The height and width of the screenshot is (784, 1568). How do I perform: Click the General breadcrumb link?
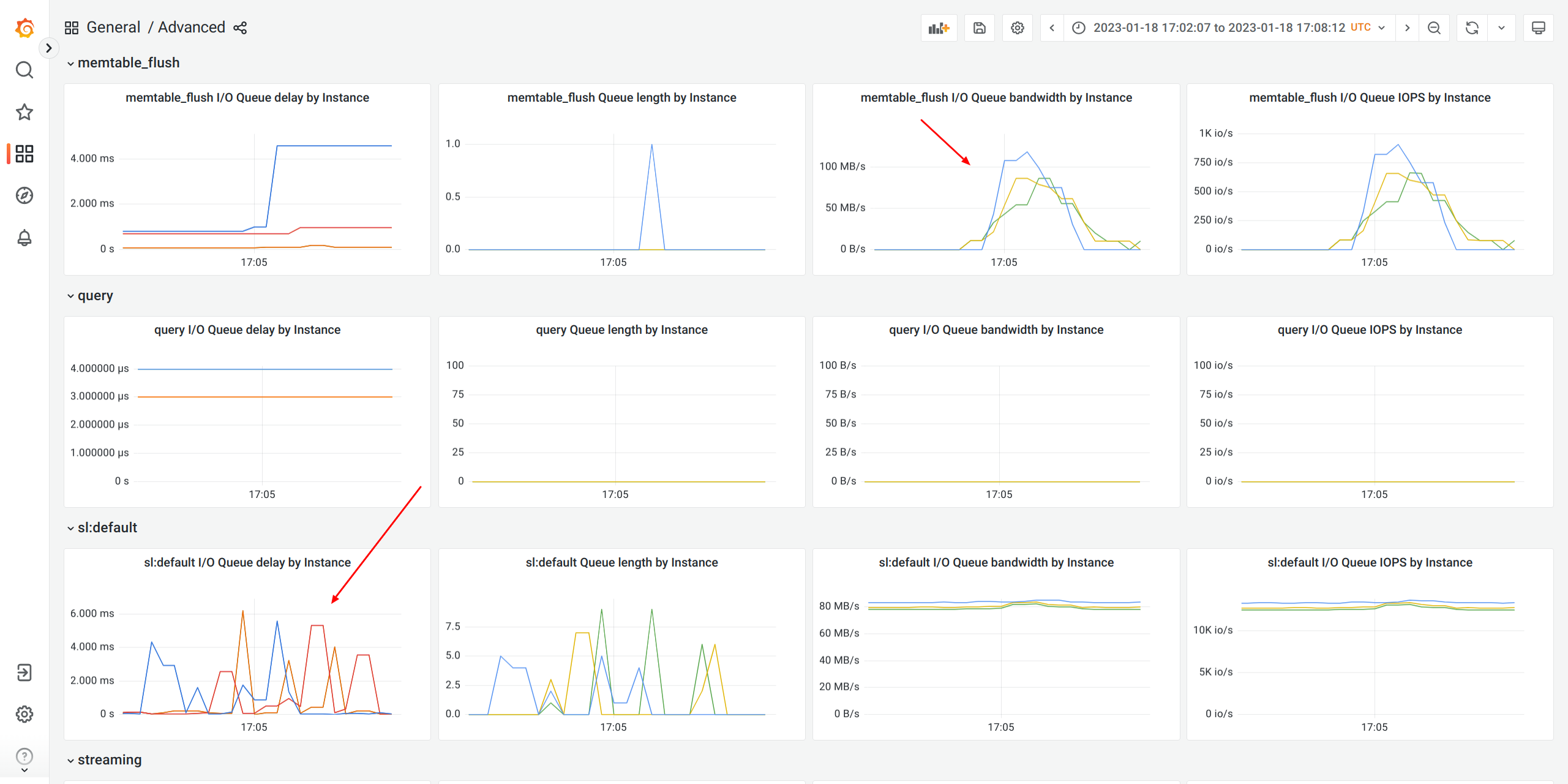[x=114, y=27]
